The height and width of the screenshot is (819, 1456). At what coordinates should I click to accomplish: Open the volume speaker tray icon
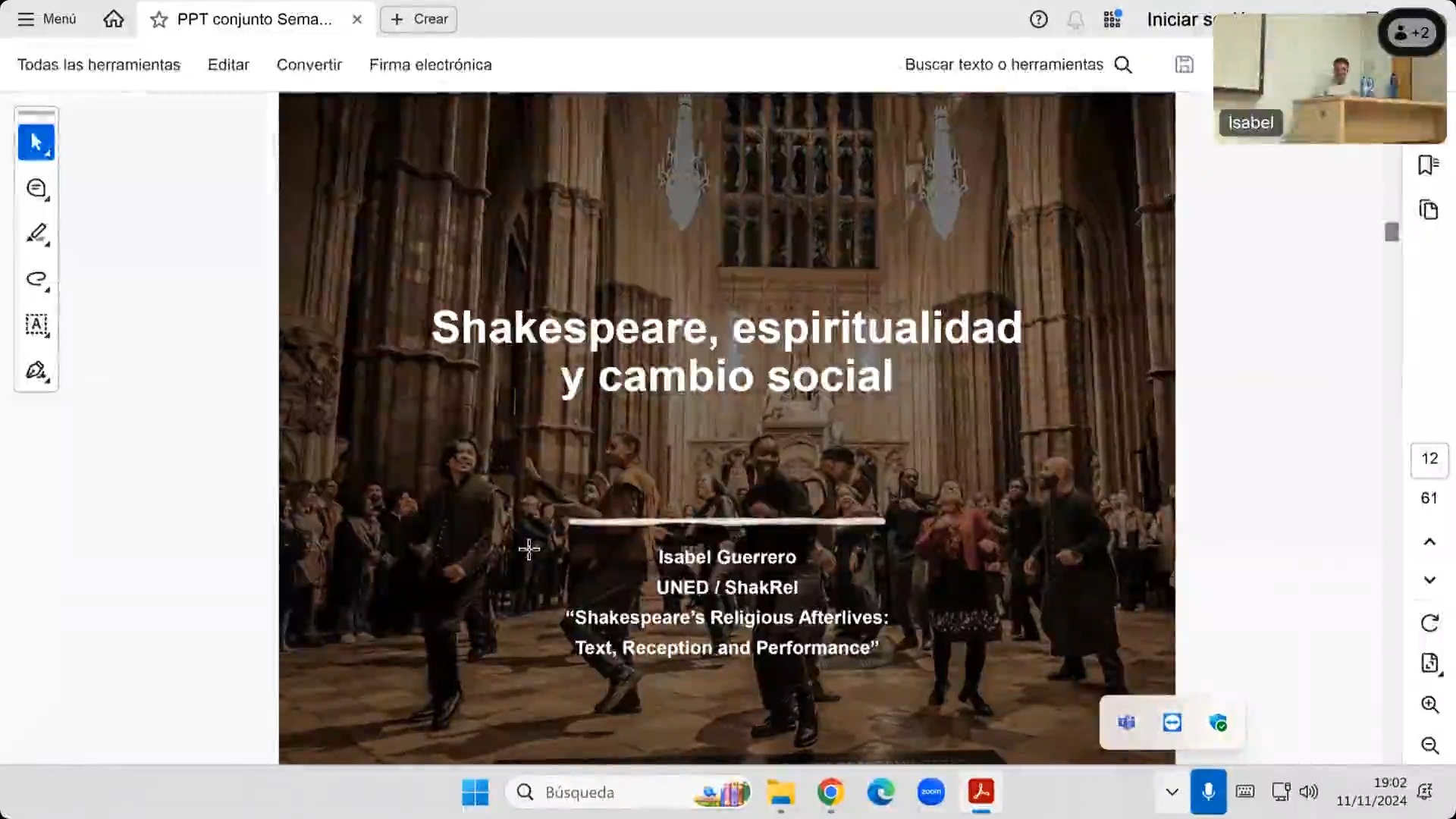tap(1309, 792)
